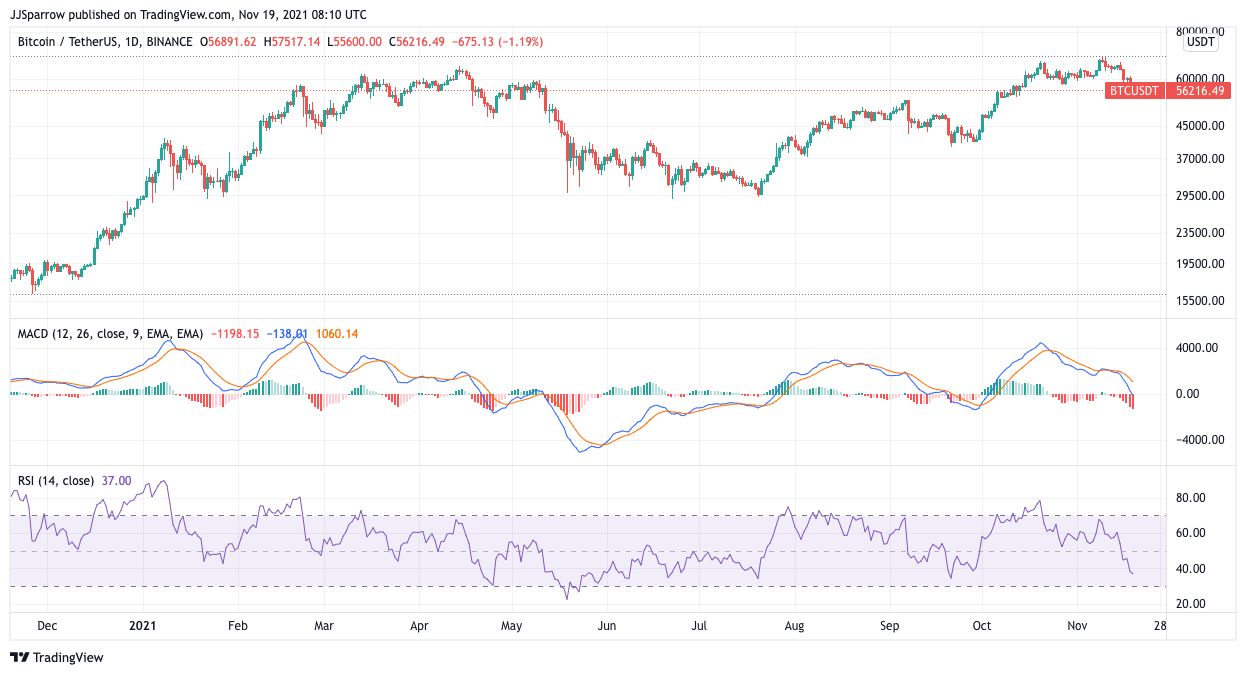This screenshot has width=1246, height=675.
Task: Select the MACD (12, 26, close, 9, EMA, EMA) legend
Action: coord(110,333)
